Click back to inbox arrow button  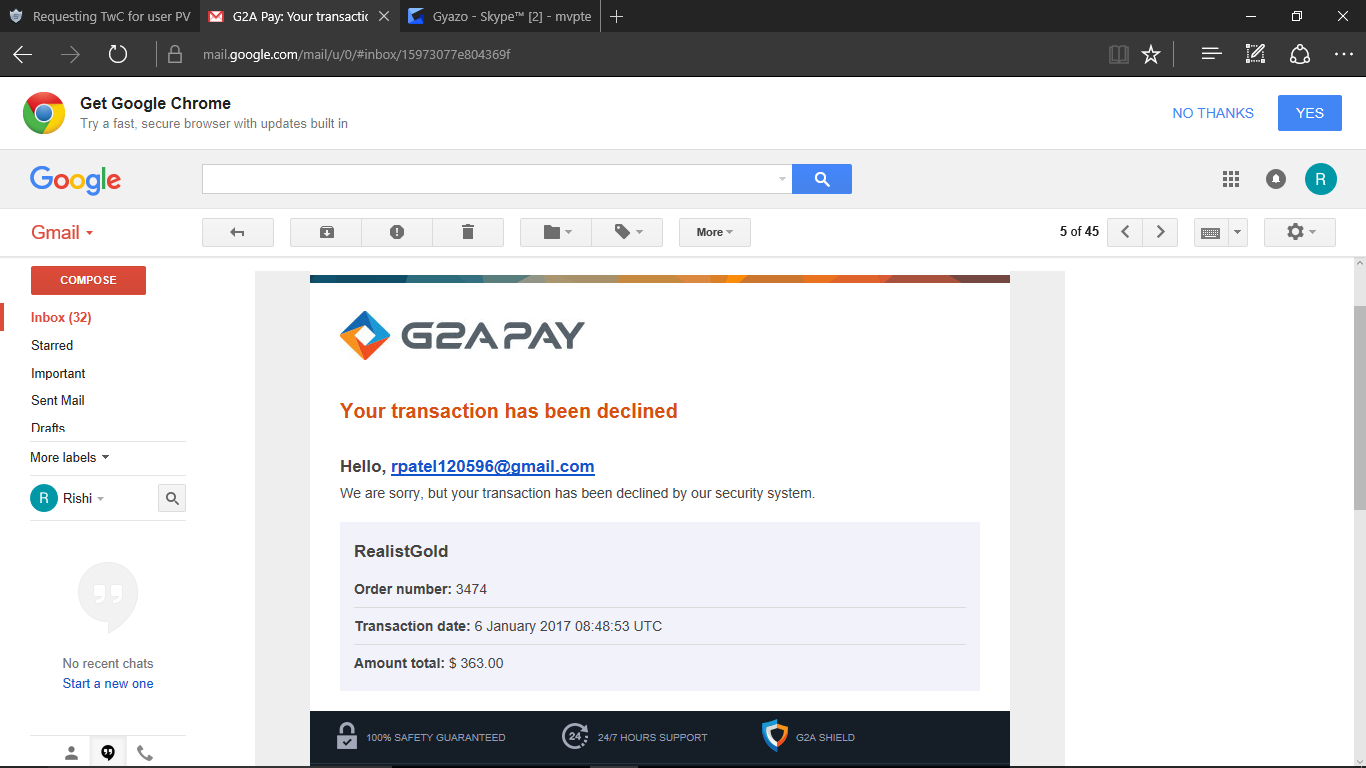(x=238, y=232)
